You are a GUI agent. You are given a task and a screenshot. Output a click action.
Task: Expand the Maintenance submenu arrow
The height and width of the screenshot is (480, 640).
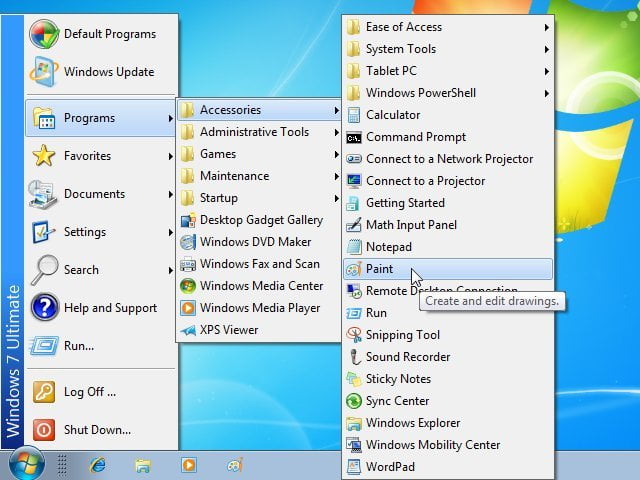pos(336,176)
